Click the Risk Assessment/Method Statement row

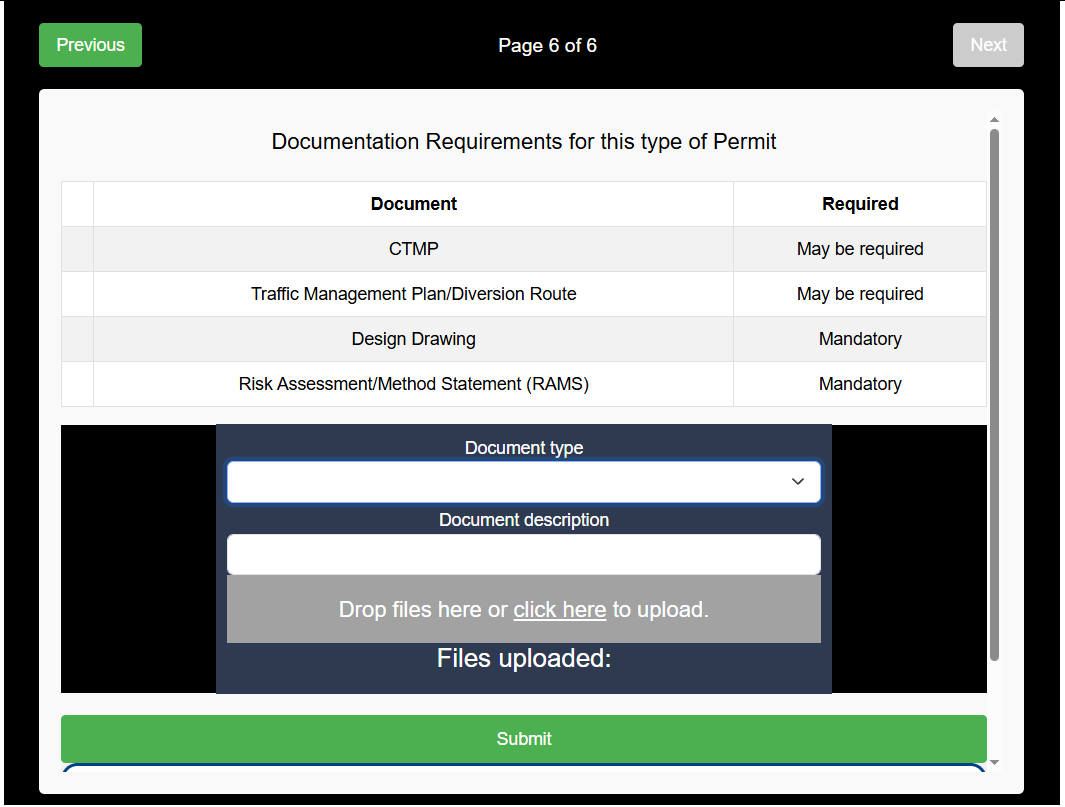(x=413, y=383)
